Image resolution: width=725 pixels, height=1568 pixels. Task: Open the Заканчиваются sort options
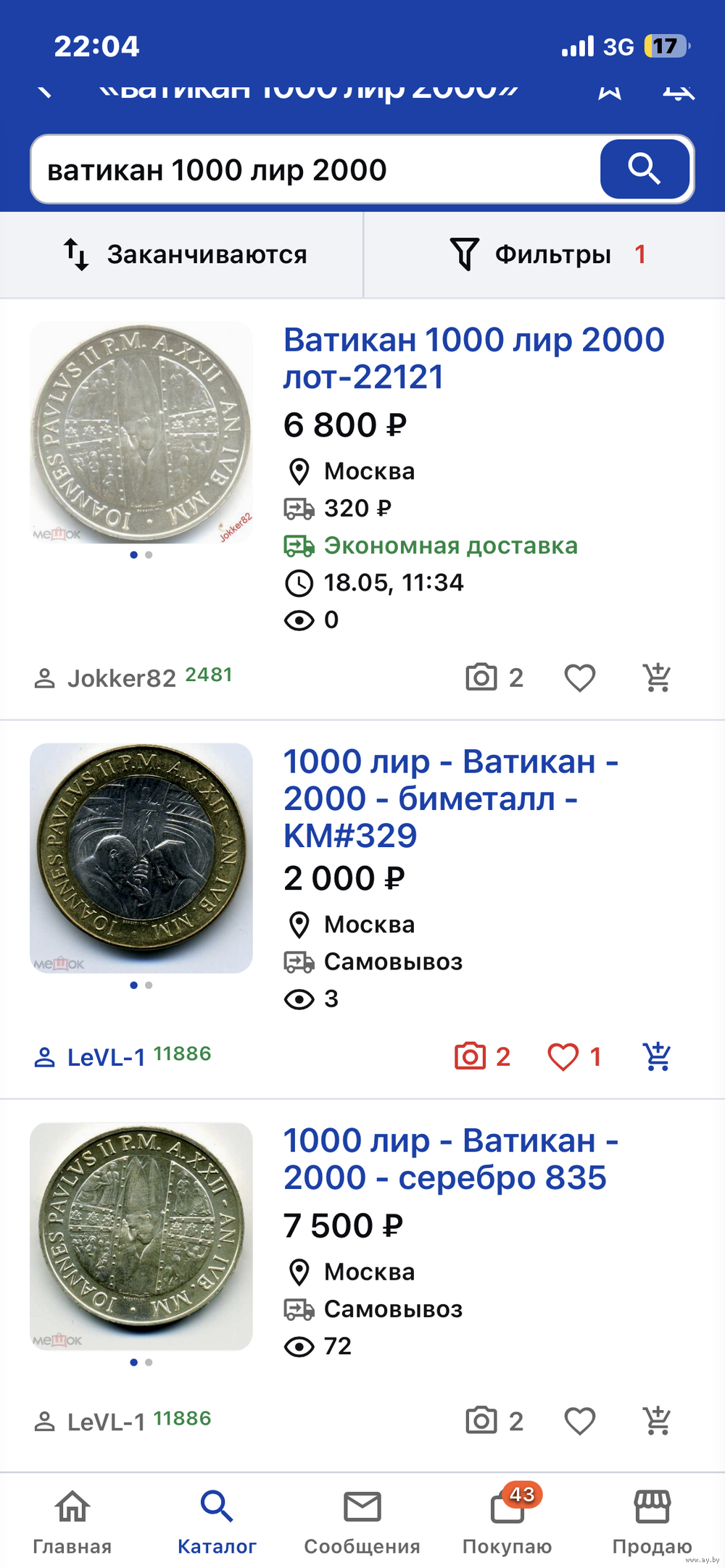[185, 255]
